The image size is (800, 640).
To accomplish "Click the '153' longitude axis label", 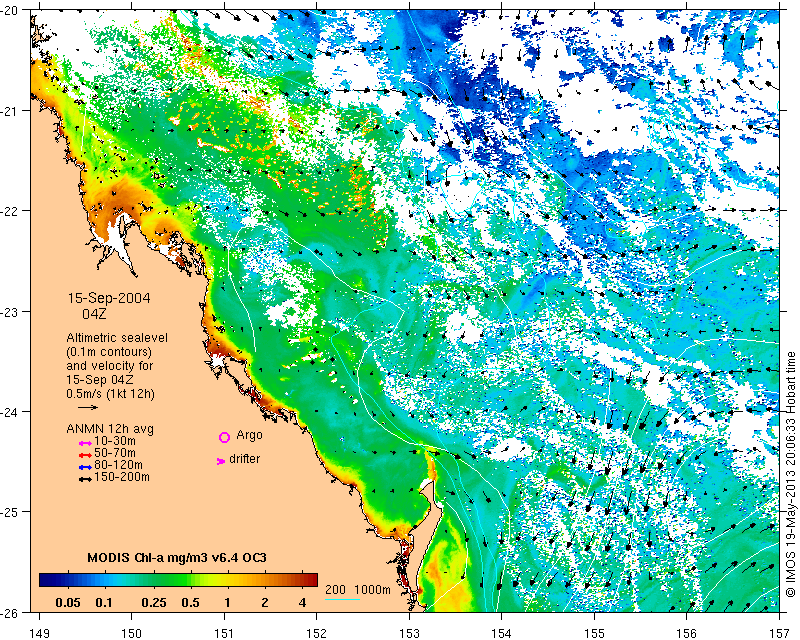I will [x=409, y=633].
